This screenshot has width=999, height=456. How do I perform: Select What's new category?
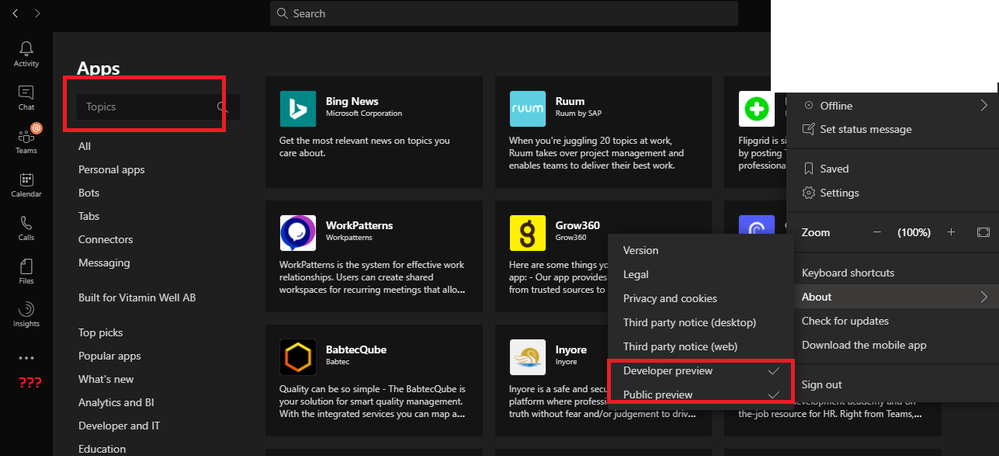[x=106, y=379]
